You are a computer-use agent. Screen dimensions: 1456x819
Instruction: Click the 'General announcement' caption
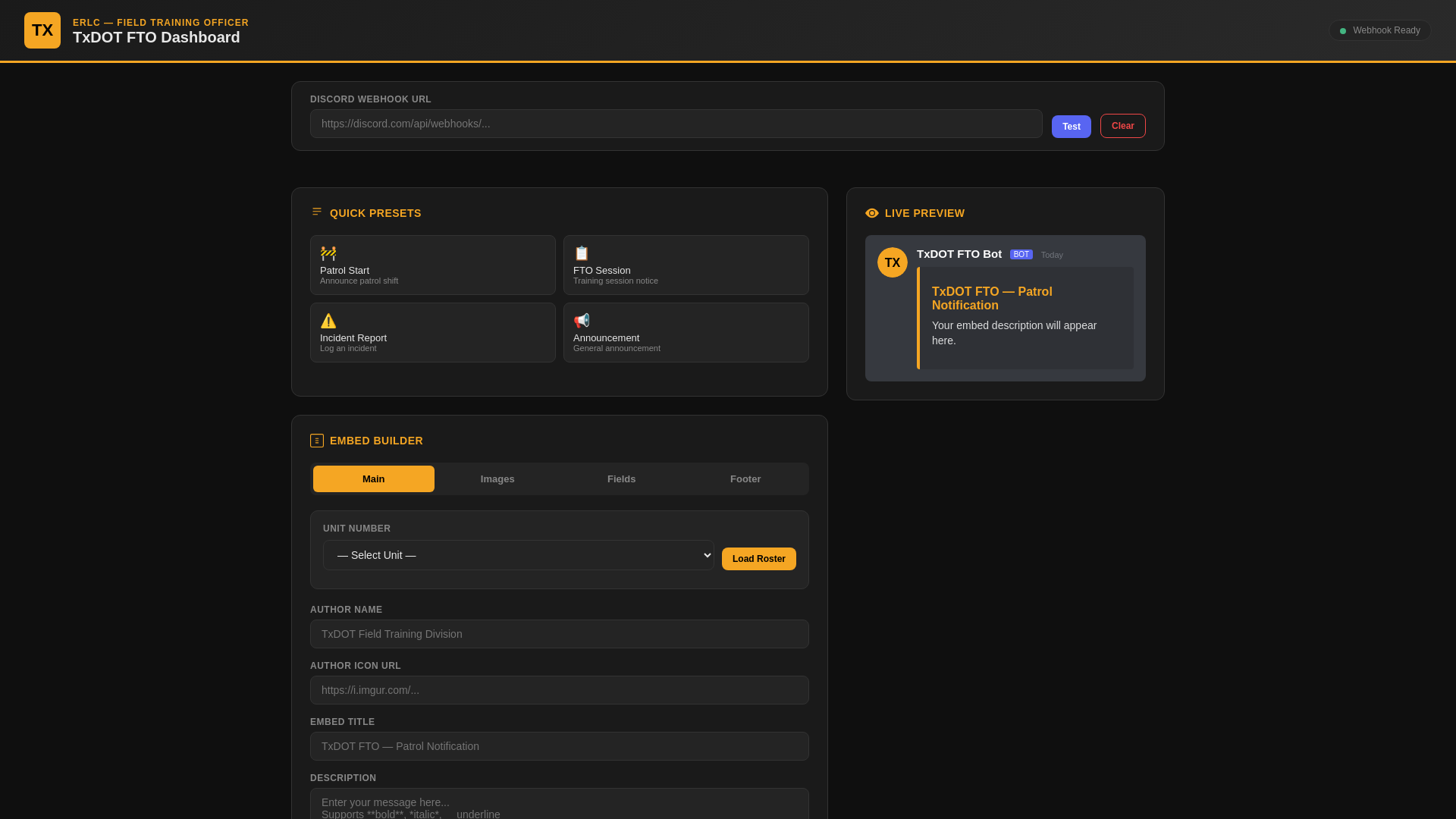(617, 349)
